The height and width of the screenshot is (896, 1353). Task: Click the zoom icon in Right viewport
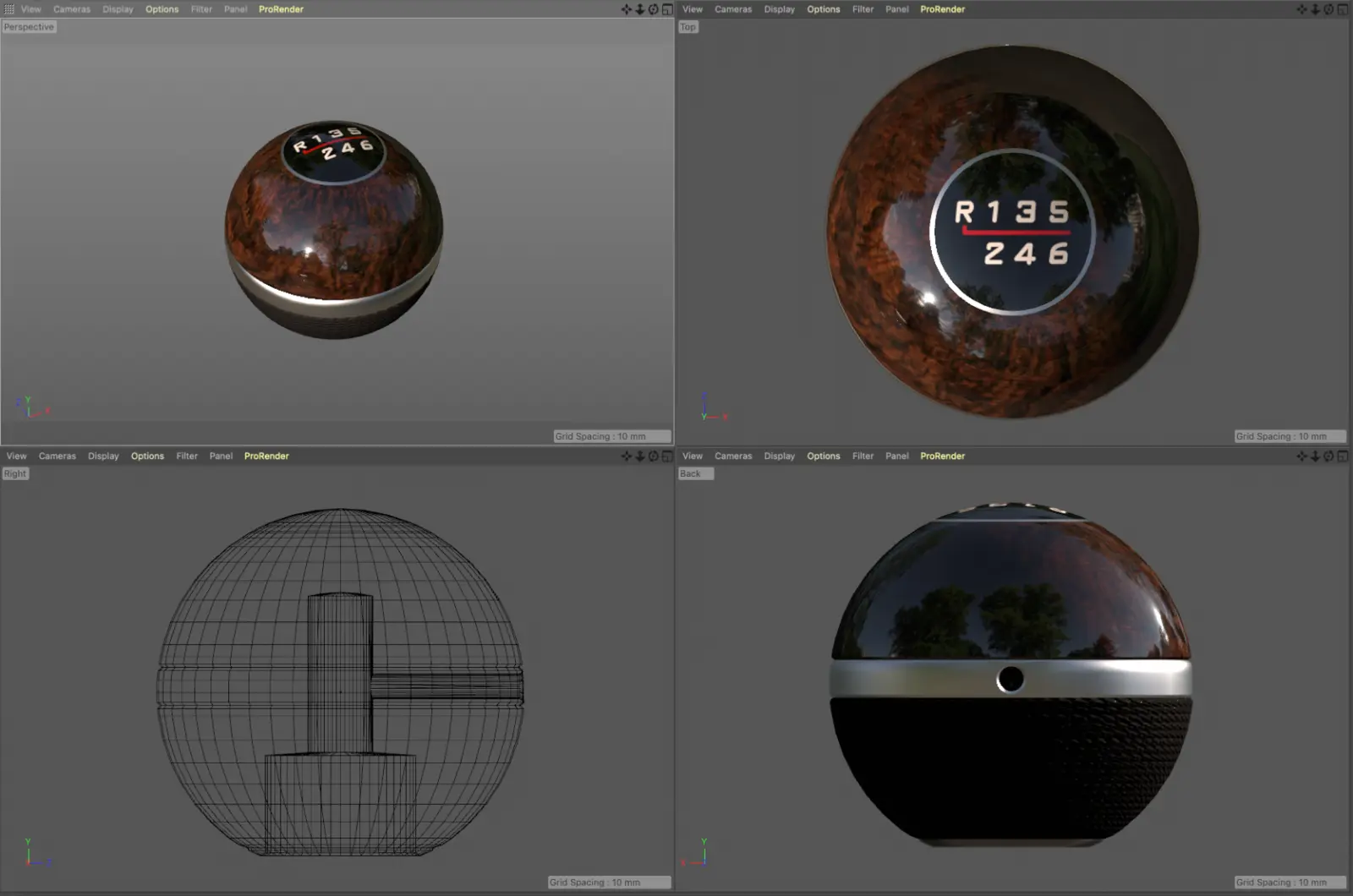639,456
